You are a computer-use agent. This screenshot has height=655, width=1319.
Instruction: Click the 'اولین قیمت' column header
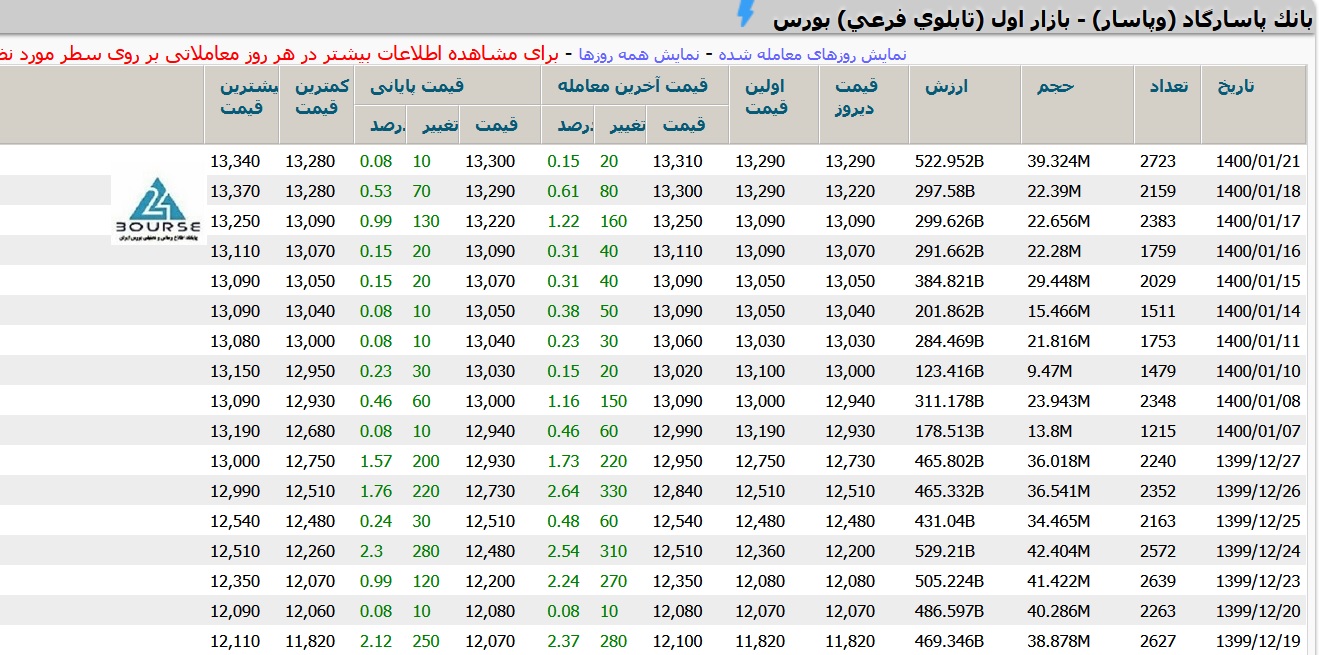(x=767, y=96)
